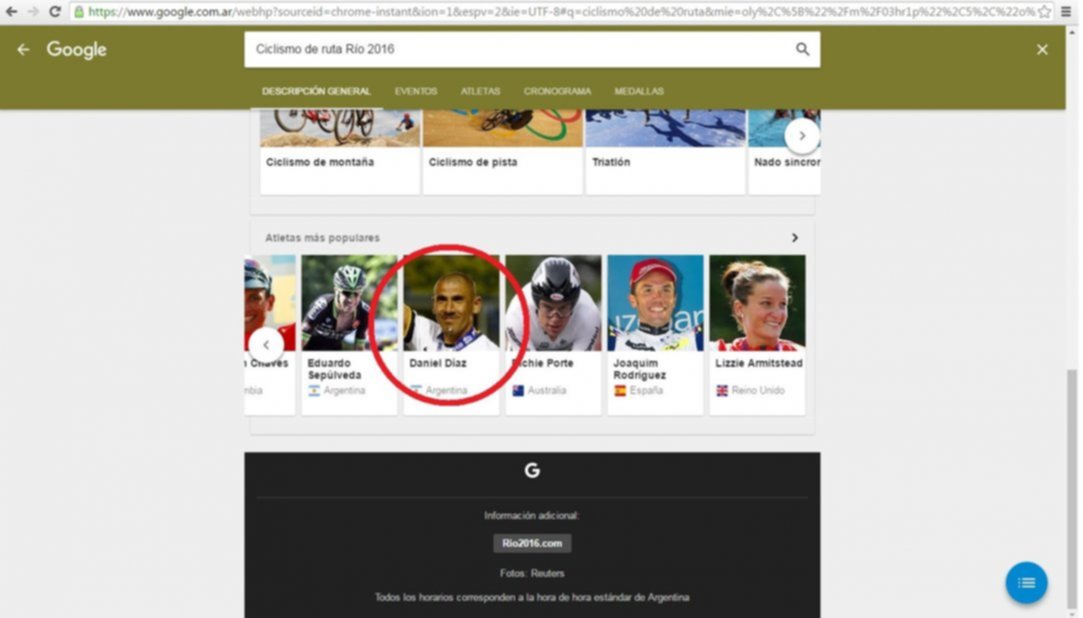Click the Fotos: Reuters credit text
The width and height of the screenshot is (1083, 618).
pos(532,573)
